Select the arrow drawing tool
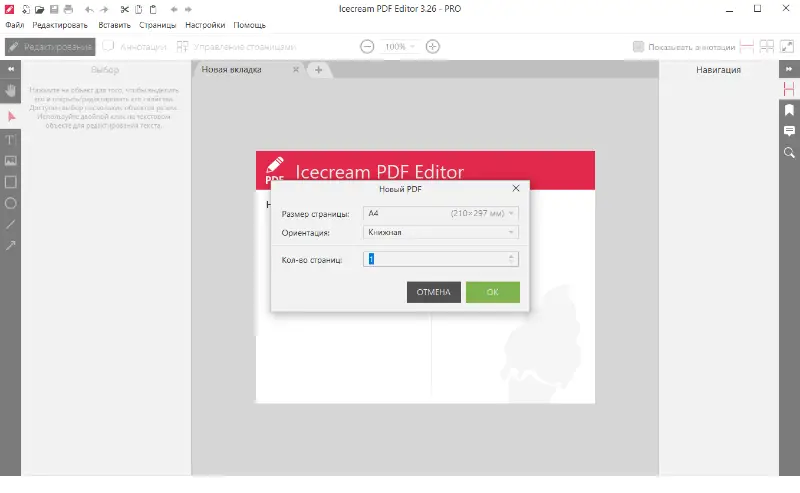800x493 pixels. coord(10,245)
